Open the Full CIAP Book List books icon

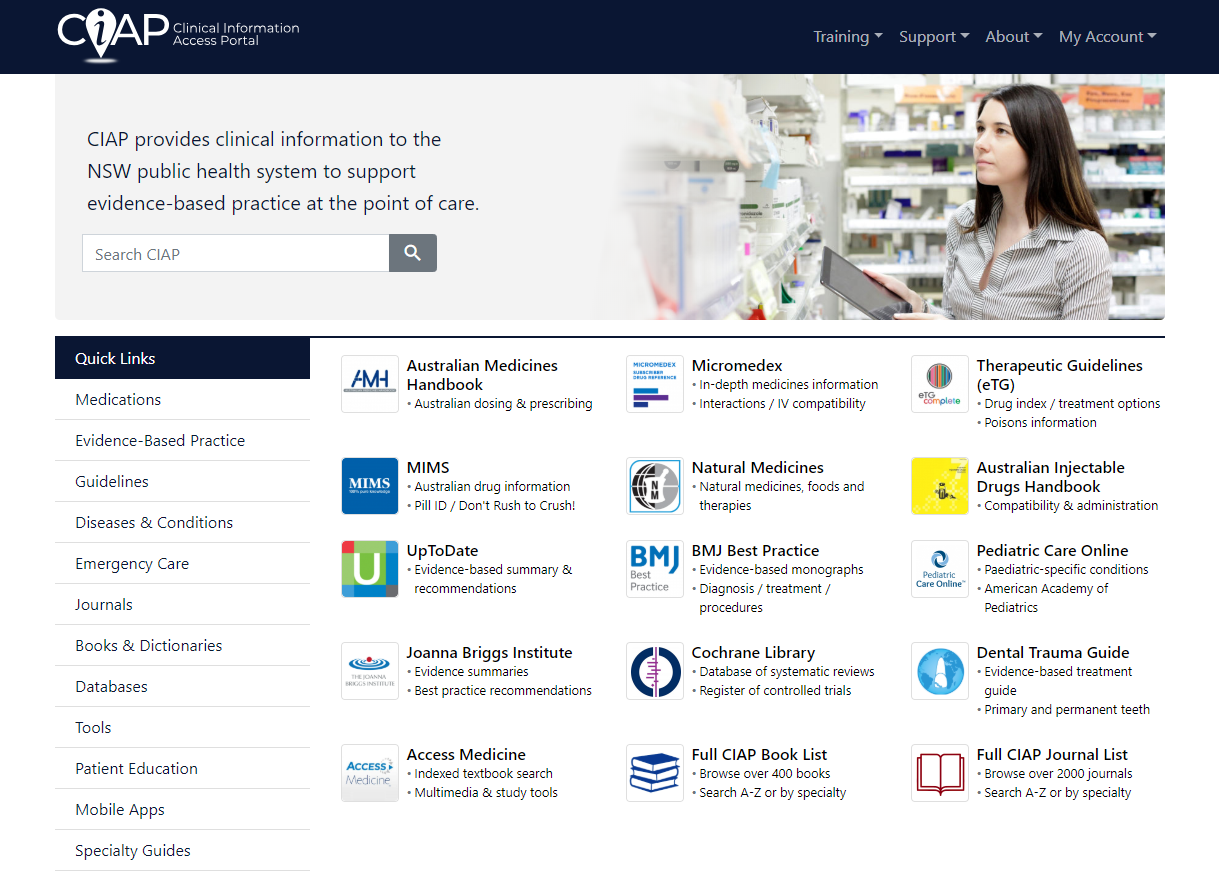654,773
